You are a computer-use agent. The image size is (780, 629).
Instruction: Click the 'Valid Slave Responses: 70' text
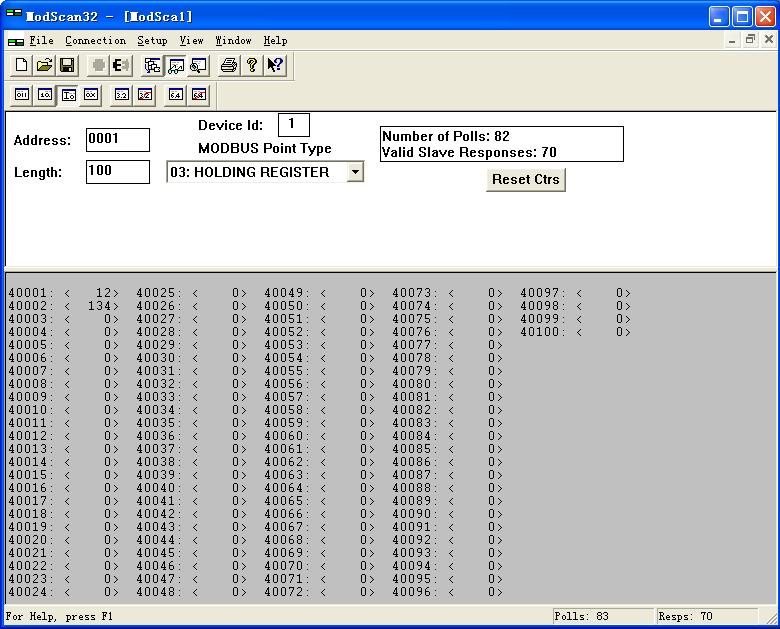pyautogui.click(x=469, y=152)
